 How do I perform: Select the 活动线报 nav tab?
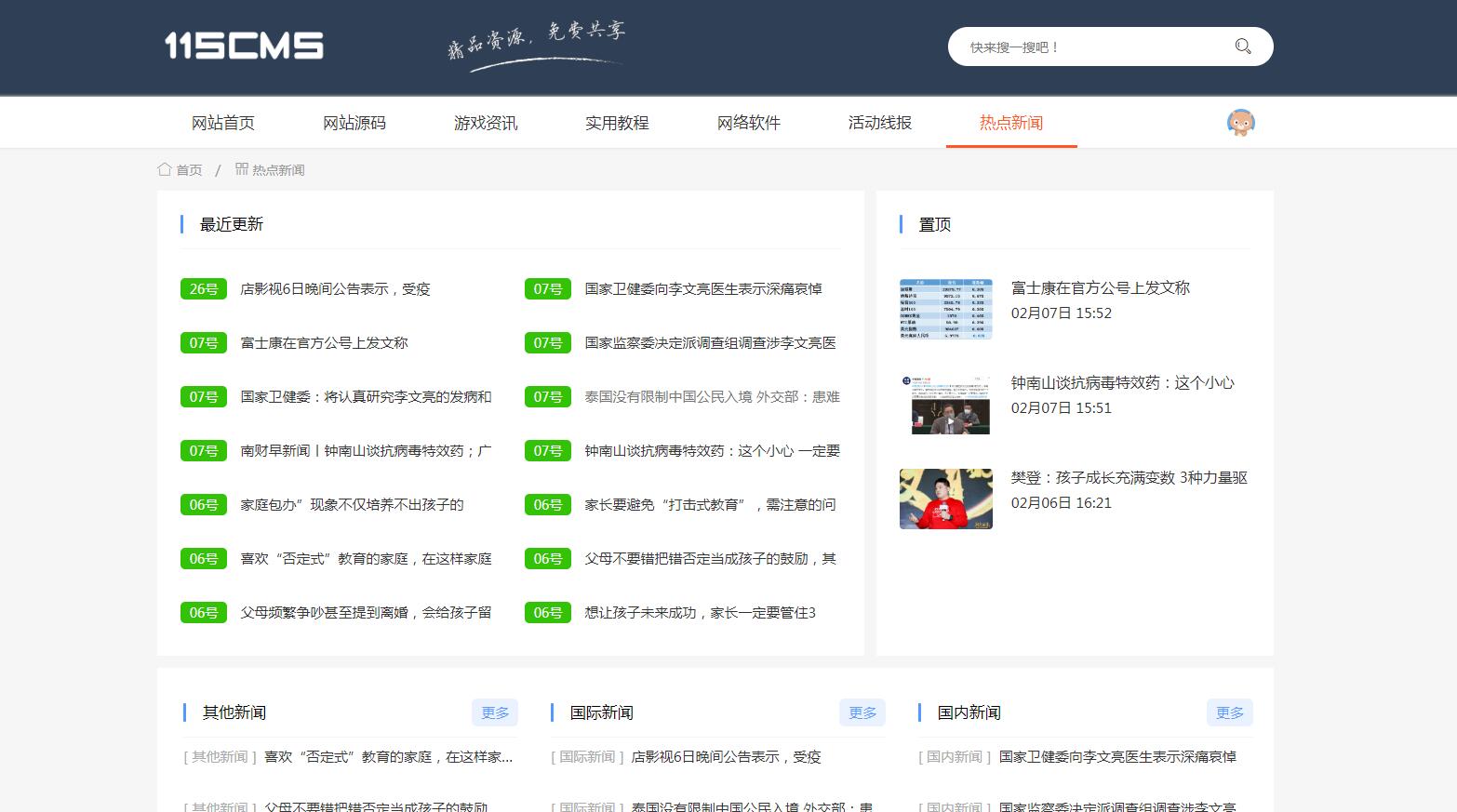point(879,123)
